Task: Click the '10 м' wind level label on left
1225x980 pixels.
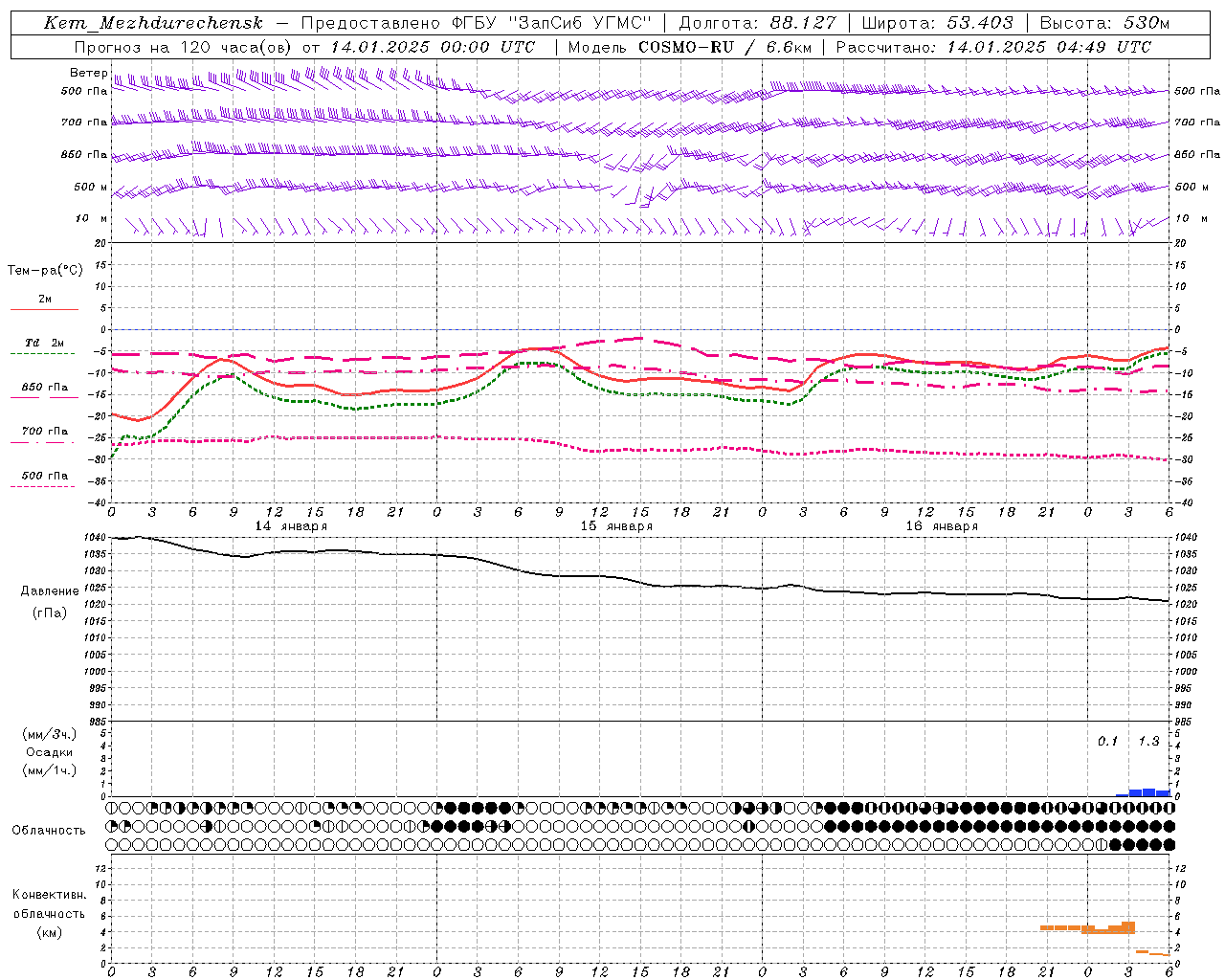Action: (x=92, y=219)
